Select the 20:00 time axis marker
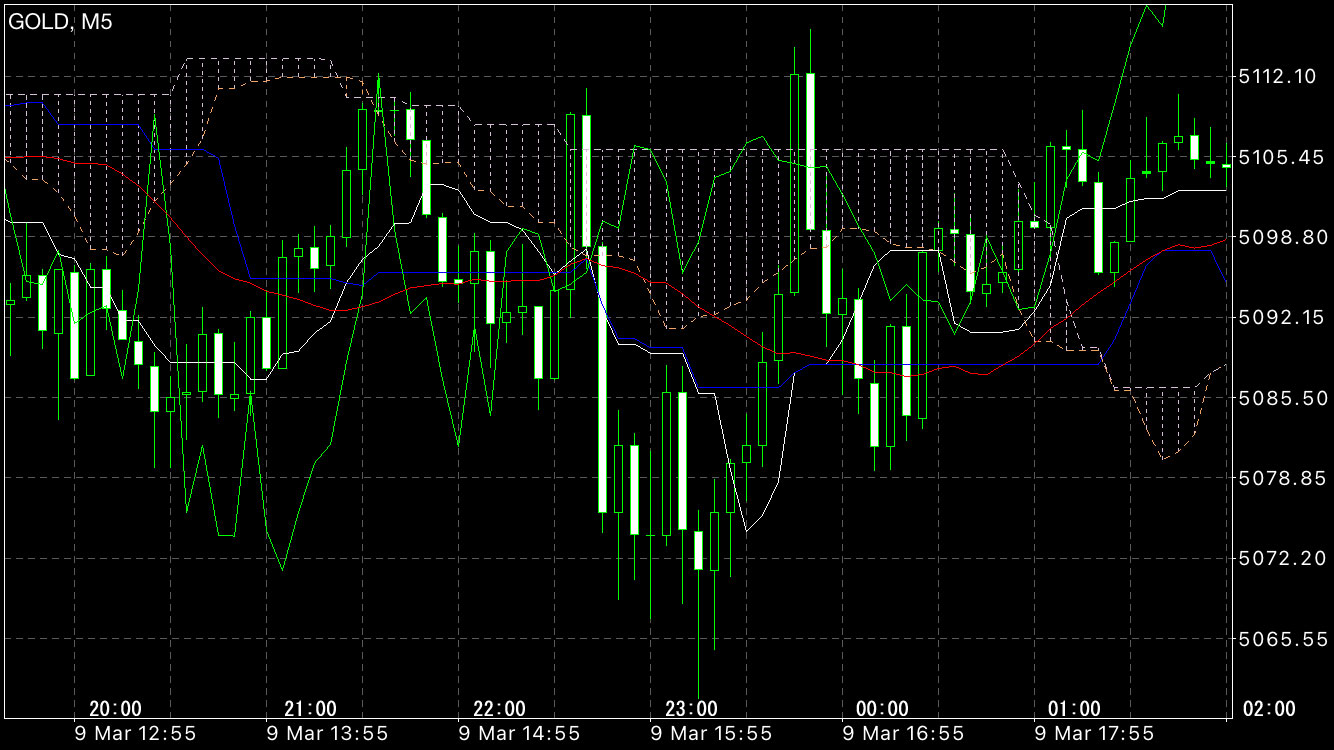Screen dimensions: 1334x750 click(115, 709)
